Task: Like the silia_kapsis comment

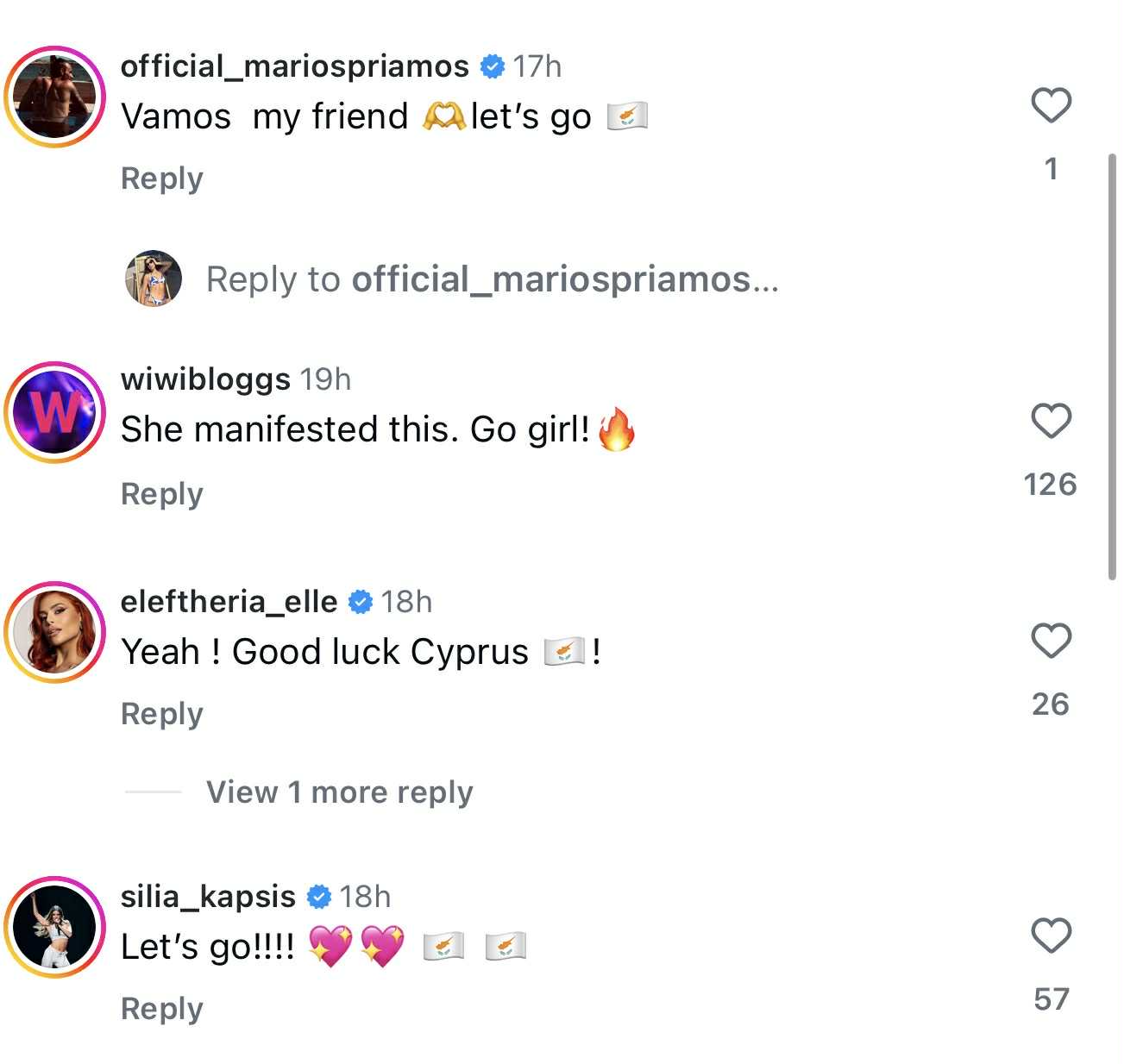Action: 1051,936
